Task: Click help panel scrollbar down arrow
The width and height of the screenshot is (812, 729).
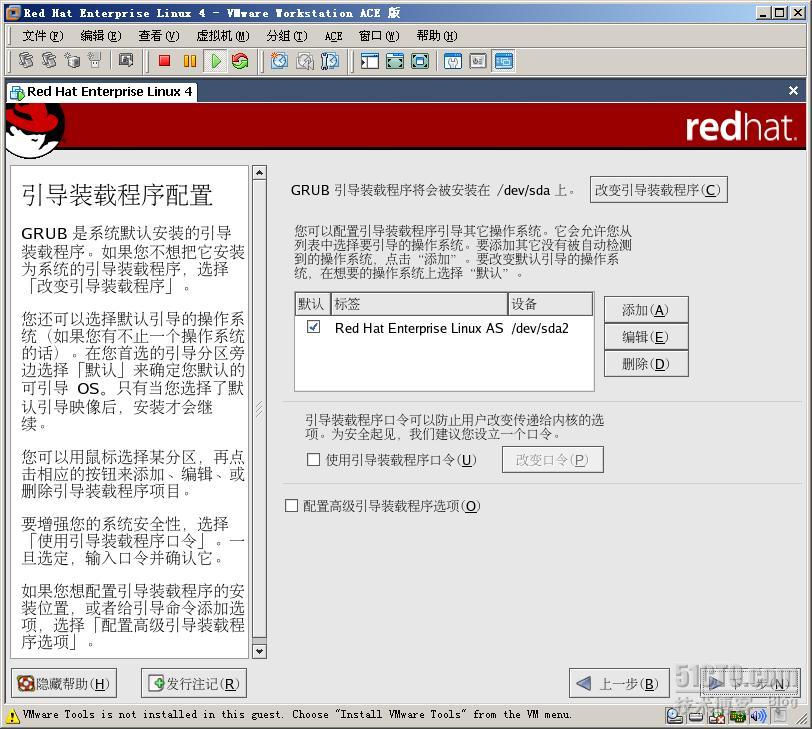Action: pyautogui.click(x=259, y=651)
